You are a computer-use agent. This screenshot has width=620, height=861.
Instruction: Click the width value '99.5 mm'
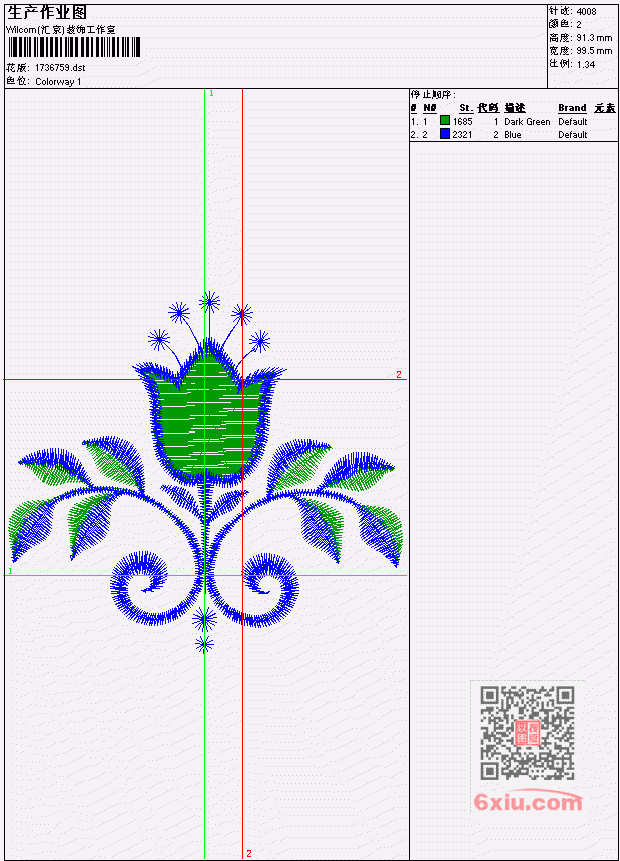click(x=594, y=51)
